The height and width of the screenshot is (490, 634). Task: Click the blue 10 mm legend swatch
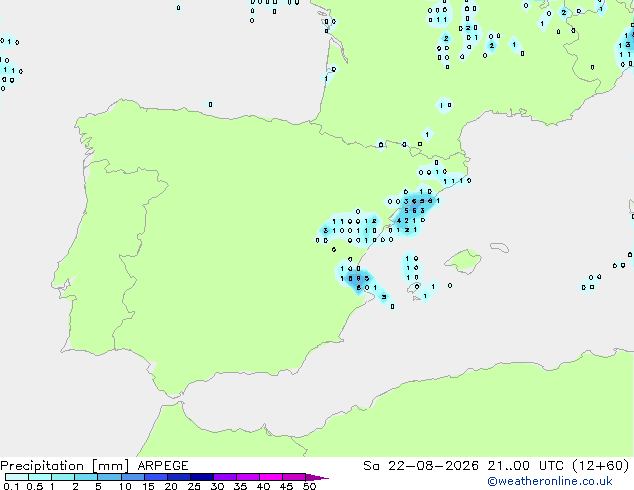pyautogui.click(x=133, y=477)
